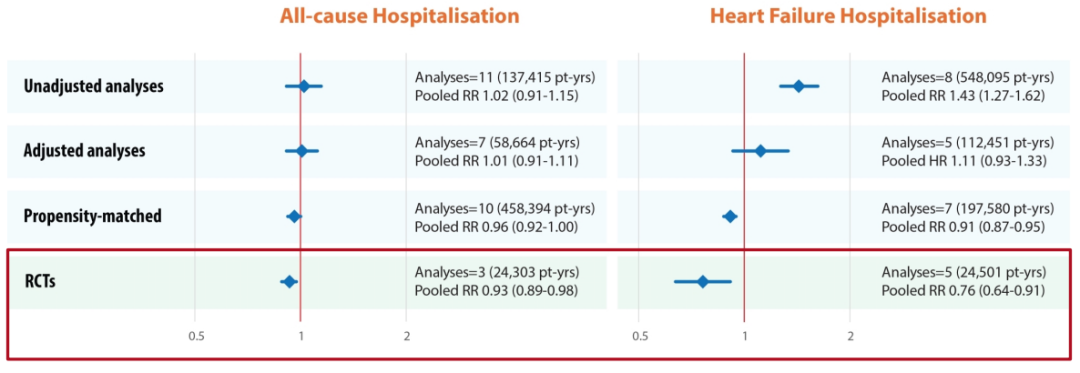Click the Pooled RR 1.02 (0.91-1.15) text
The width and height of the screenshot is (1080, 373).
(497, 96)
